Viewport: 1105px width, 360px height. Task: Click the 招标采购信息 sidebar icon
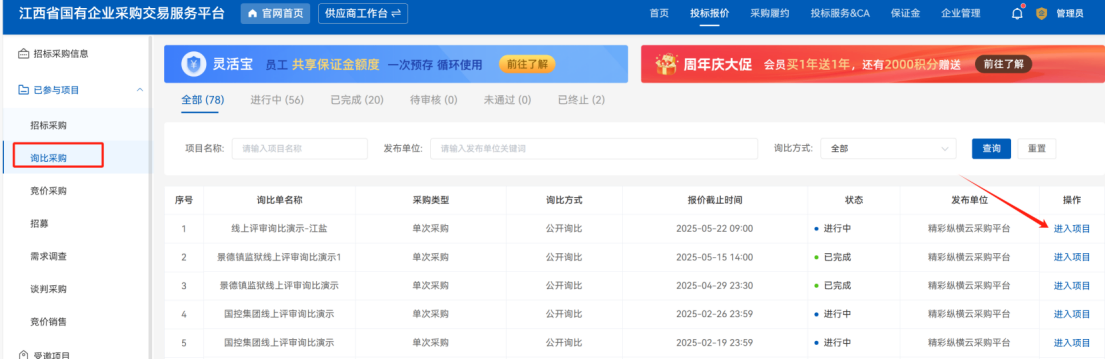23,54
